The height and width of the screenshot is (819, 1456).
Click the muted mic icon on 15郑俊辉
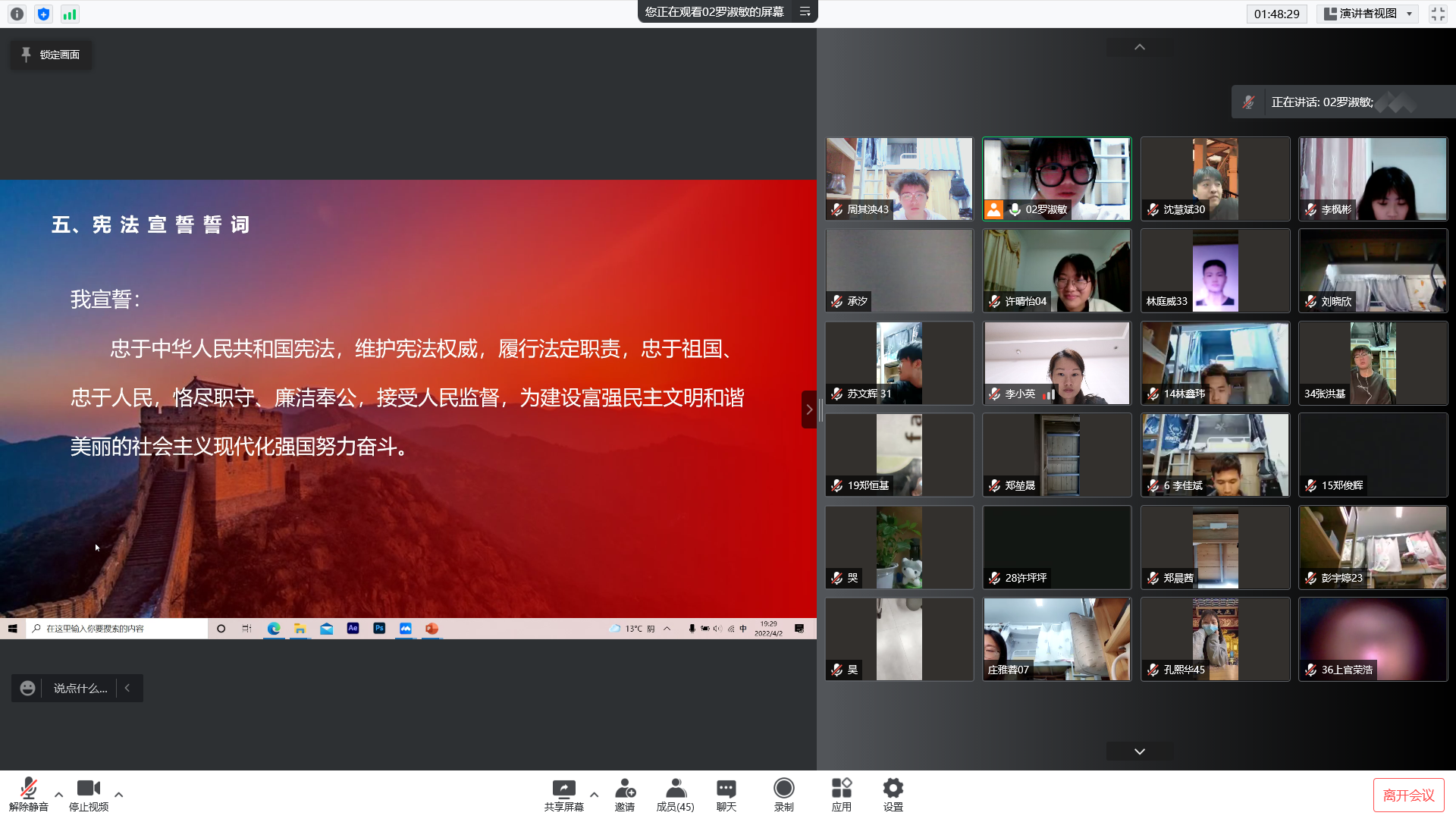[1310, 485]
